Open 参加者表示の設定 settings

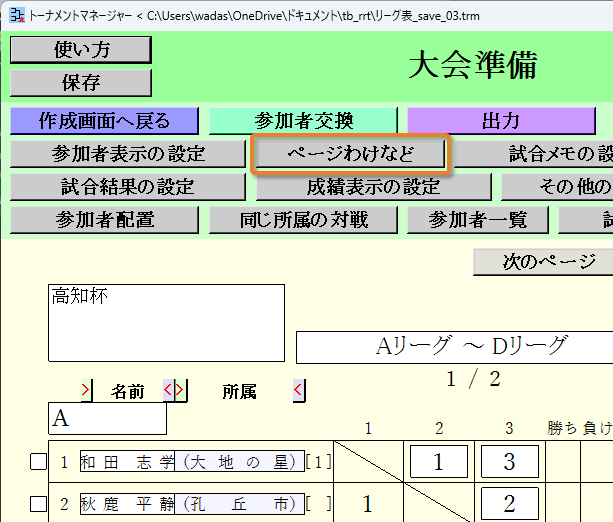[128, 154]
